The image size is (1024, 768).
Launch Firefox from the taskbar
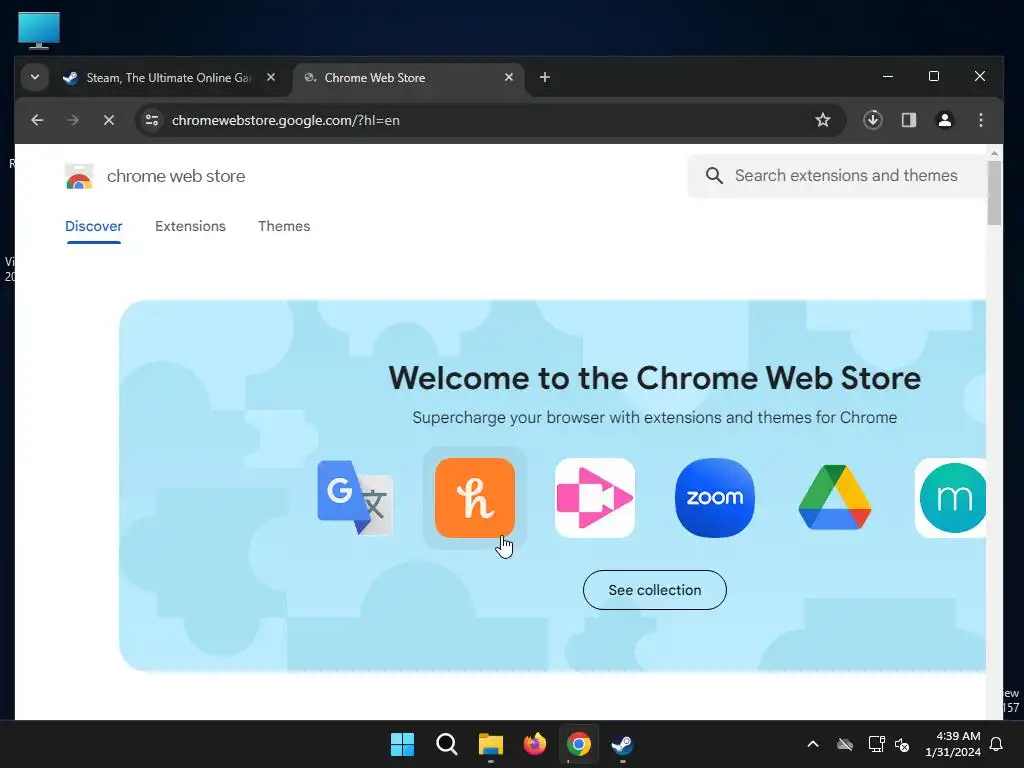(x=534, y=744)
